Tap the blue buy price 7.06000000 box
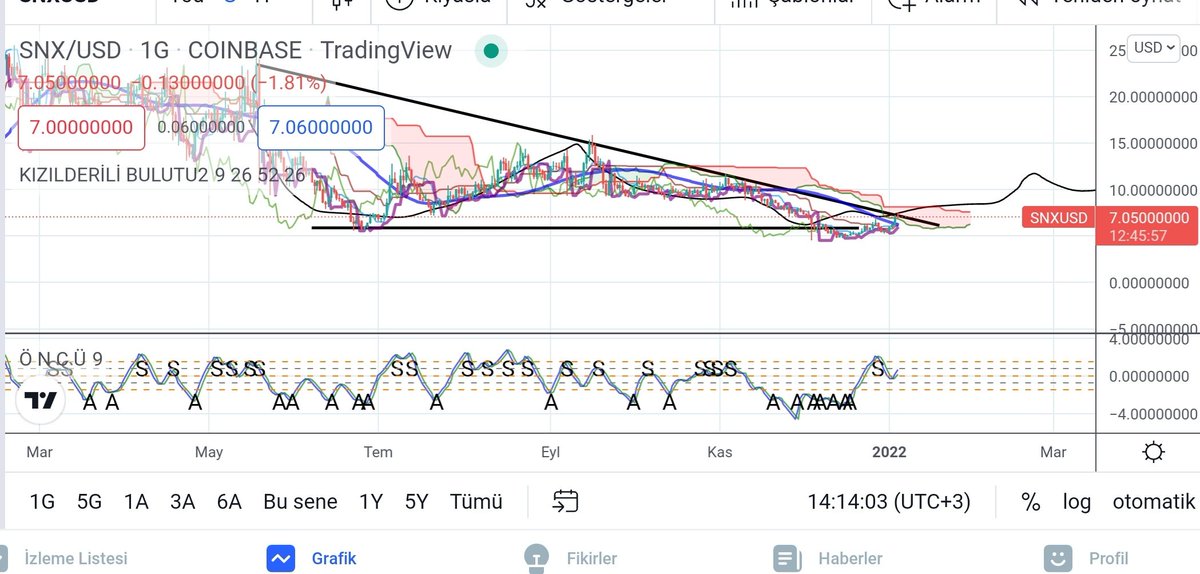This screenshot has height=574, width=1200. (x=321, y=127)
